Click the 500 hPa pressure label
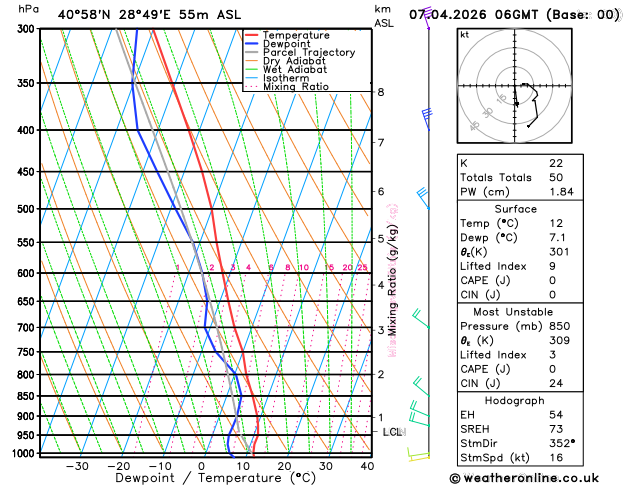 (28, 209)
